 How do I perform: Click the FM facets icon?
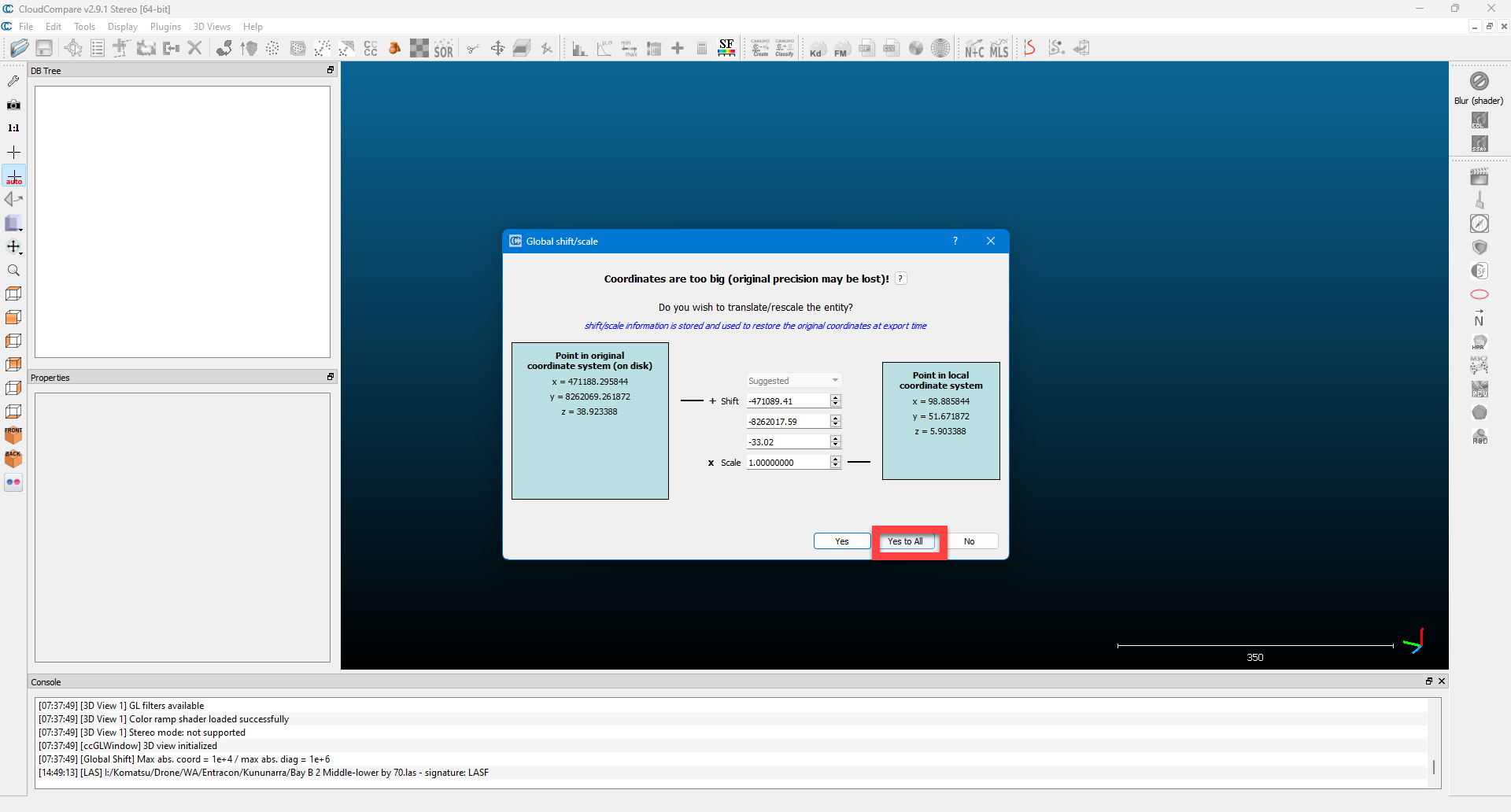[842, 48]
